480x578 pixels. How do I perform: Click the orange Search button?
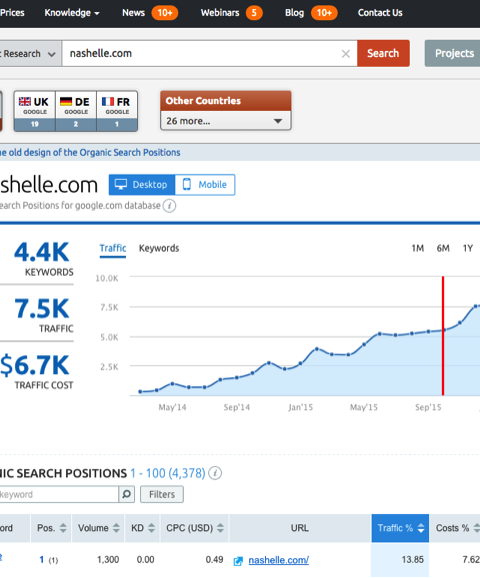(x=383, y=53)
